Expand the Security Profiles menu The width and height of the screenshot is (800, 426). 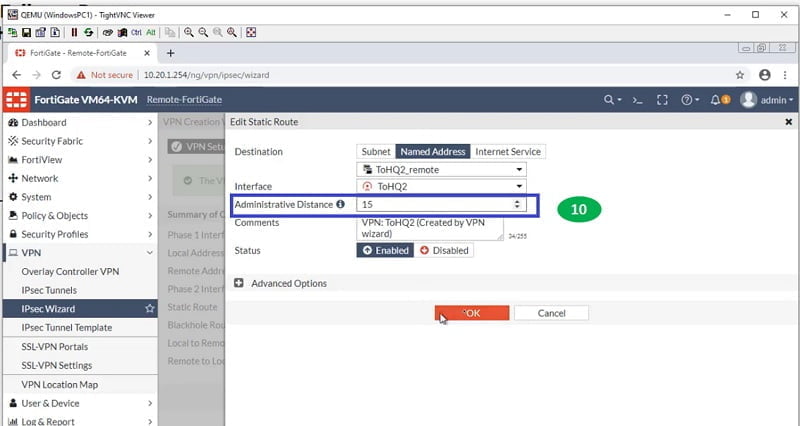click(79, 234)
